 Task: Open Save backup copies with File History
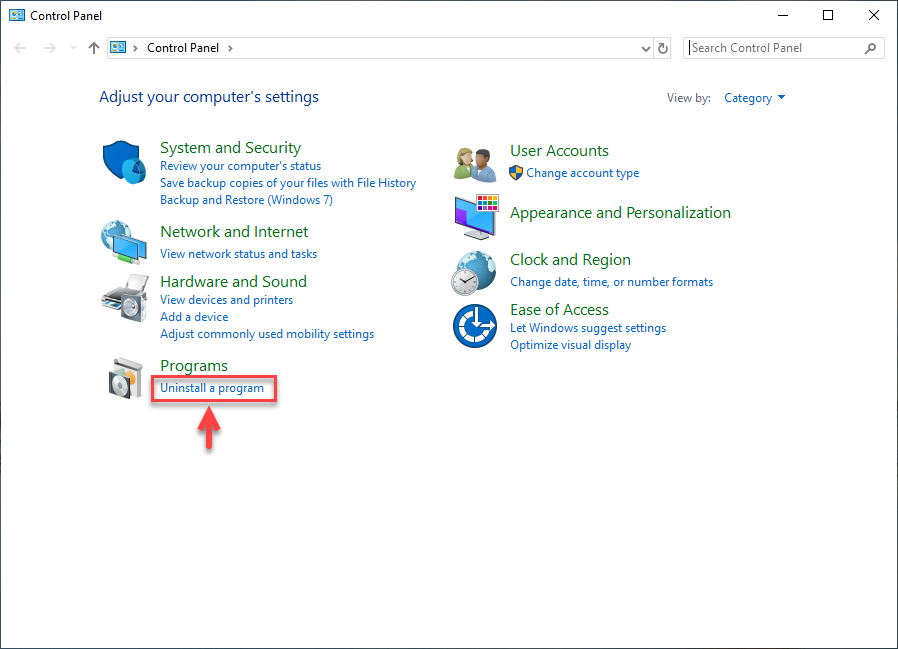(288, 183)
